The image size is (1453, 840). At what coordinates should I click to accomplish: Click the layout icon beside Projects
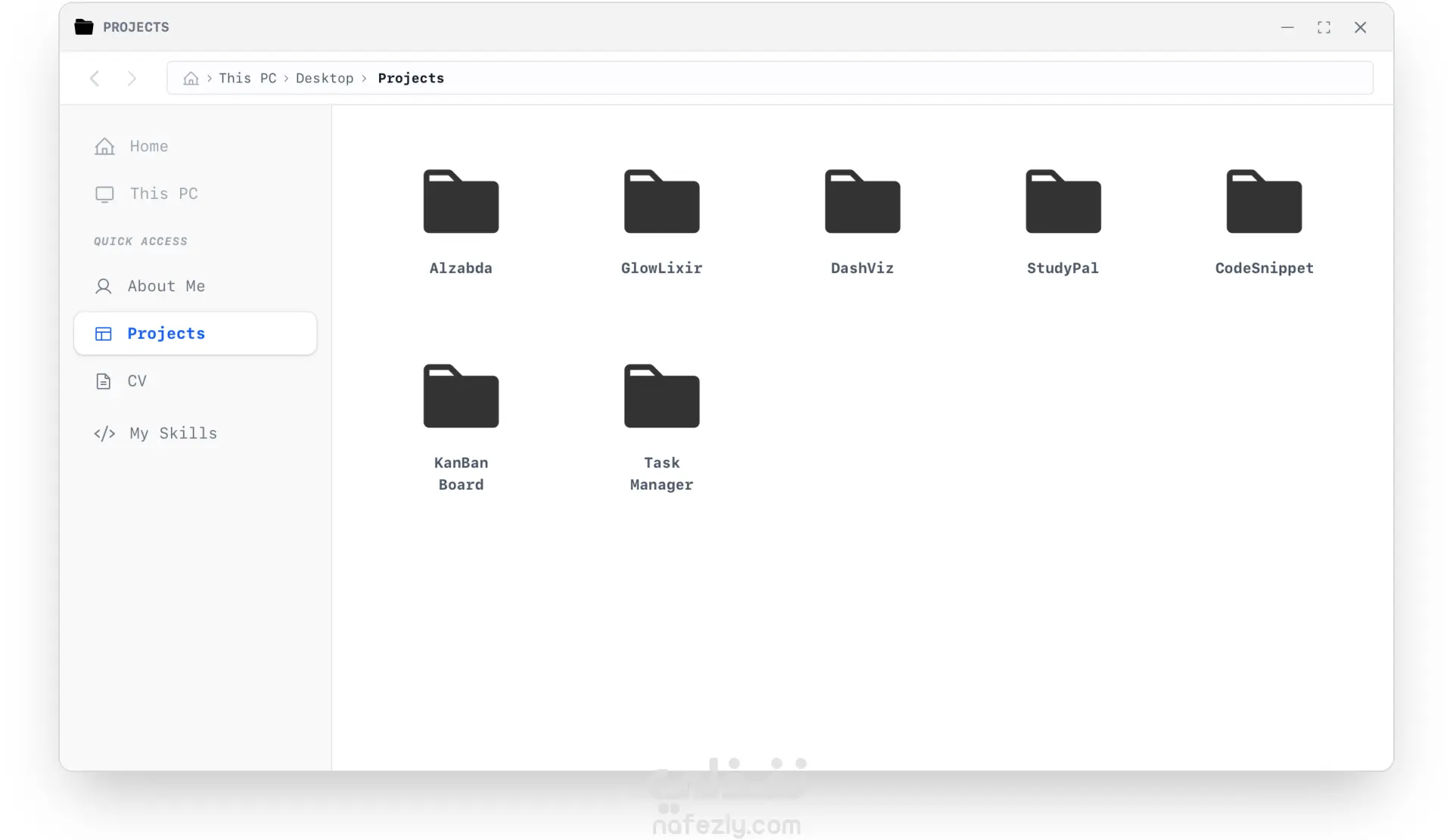tap(103, 334)
